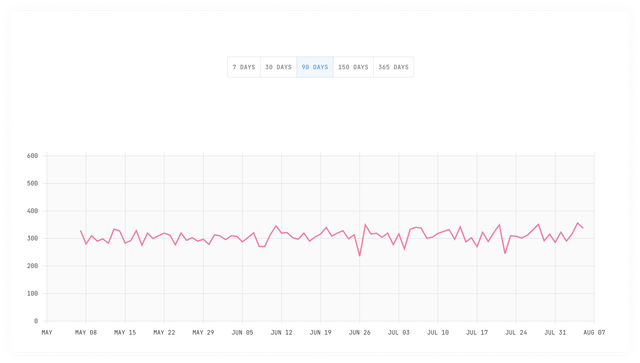Click the JUL 17 x-axis label

(477, 332)
